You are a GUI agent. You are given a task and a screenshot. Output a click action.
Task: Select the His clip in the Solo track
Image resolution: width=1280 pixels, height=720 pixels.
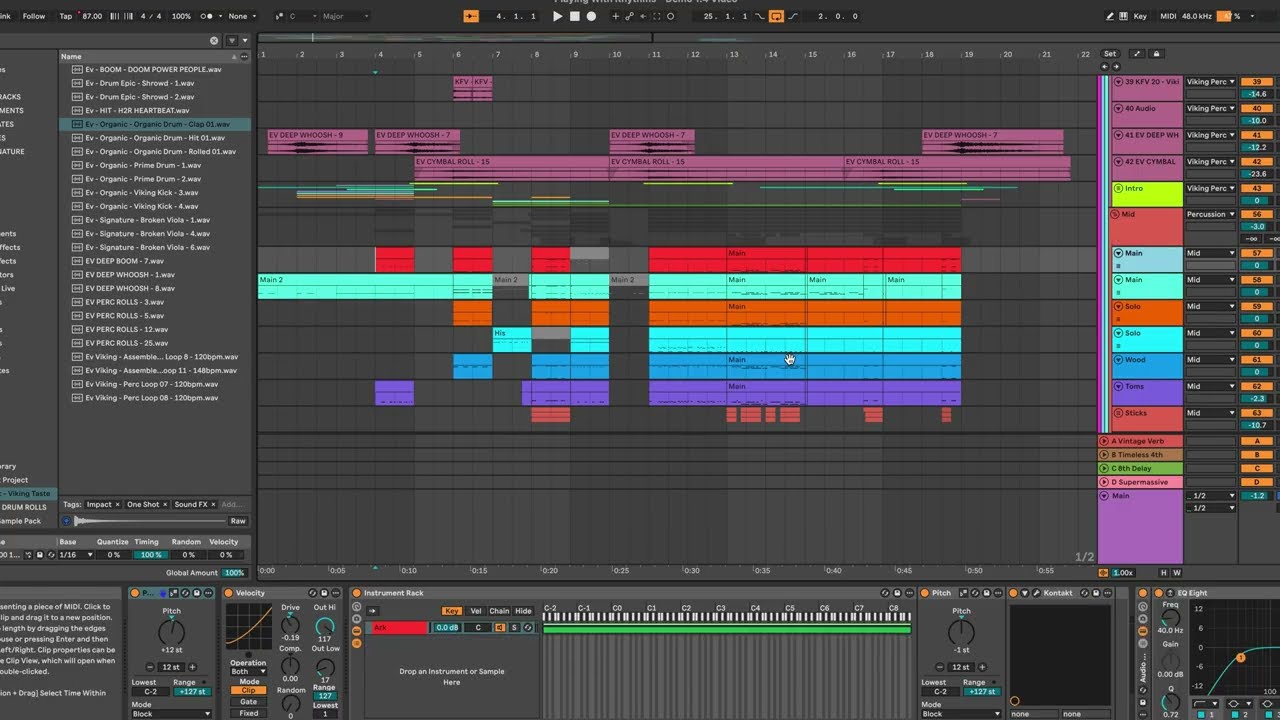coord(512,339)
